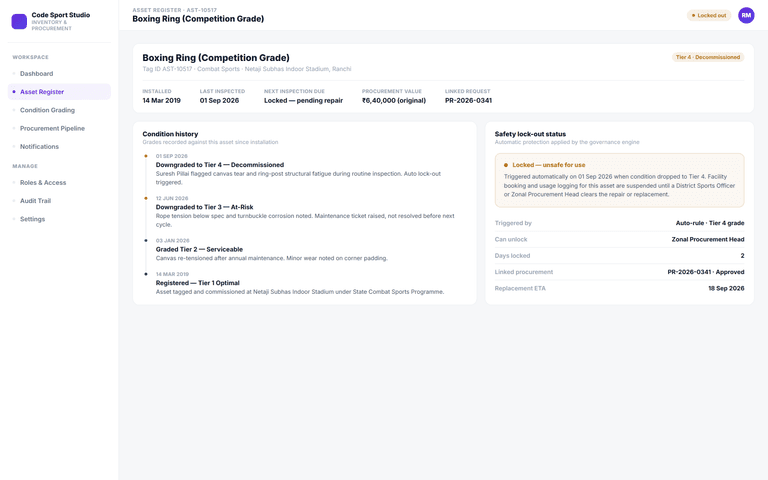
Task: Open the RM user avatar
Action: [746, 15]
